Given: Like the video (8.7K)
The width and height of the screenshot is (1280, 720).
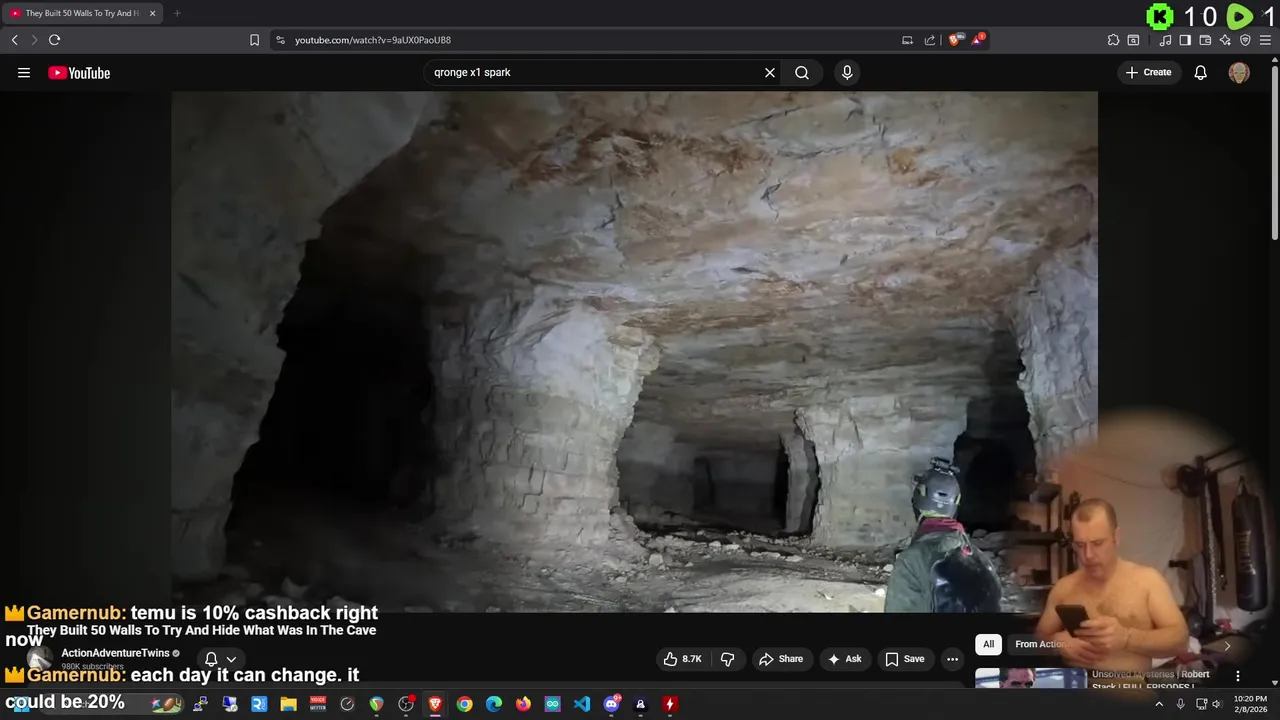Looking at the screenshot, I should point(682,659).
